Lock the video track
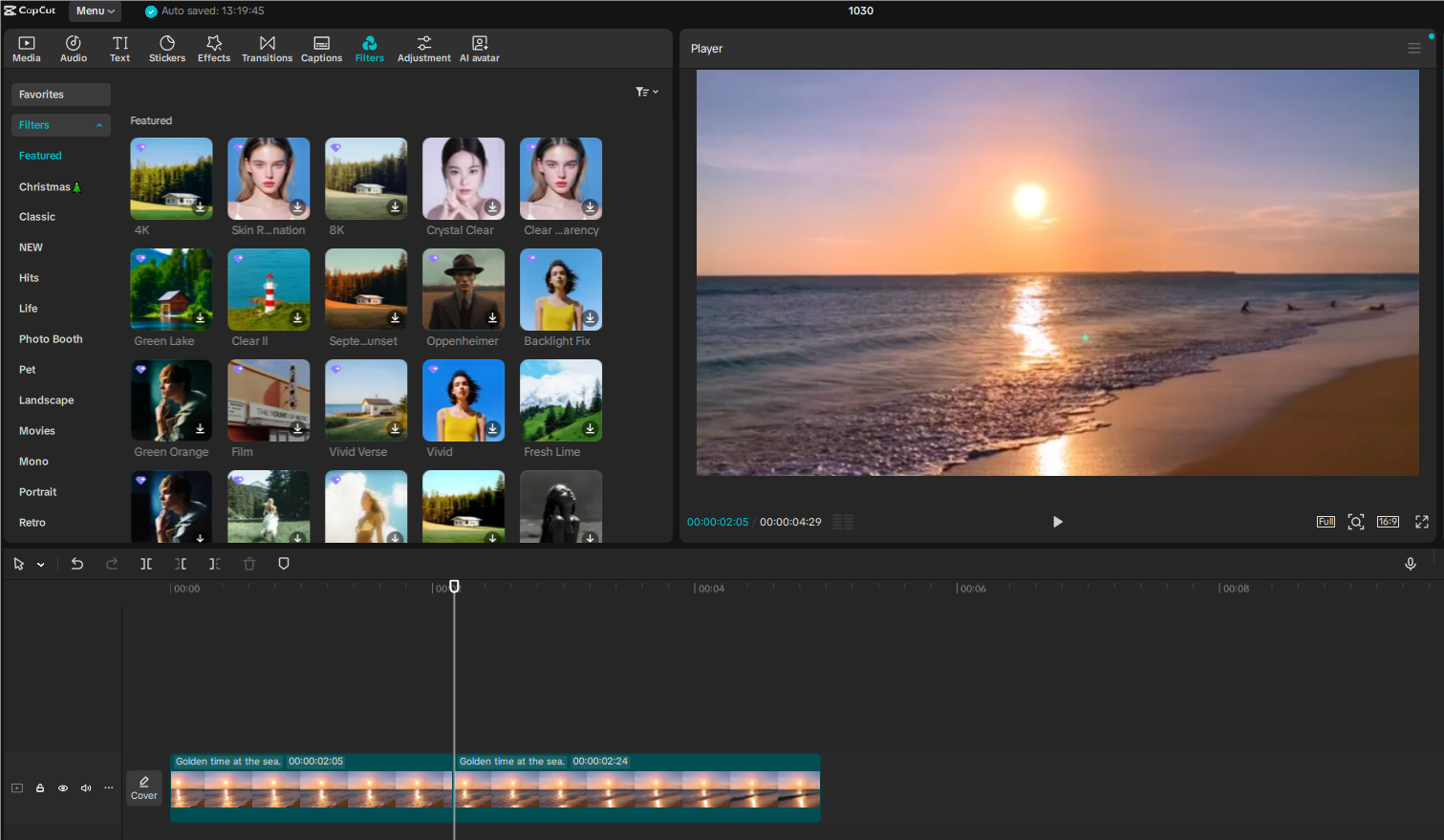Screen dimensions: 1444x840 (39, 787)
